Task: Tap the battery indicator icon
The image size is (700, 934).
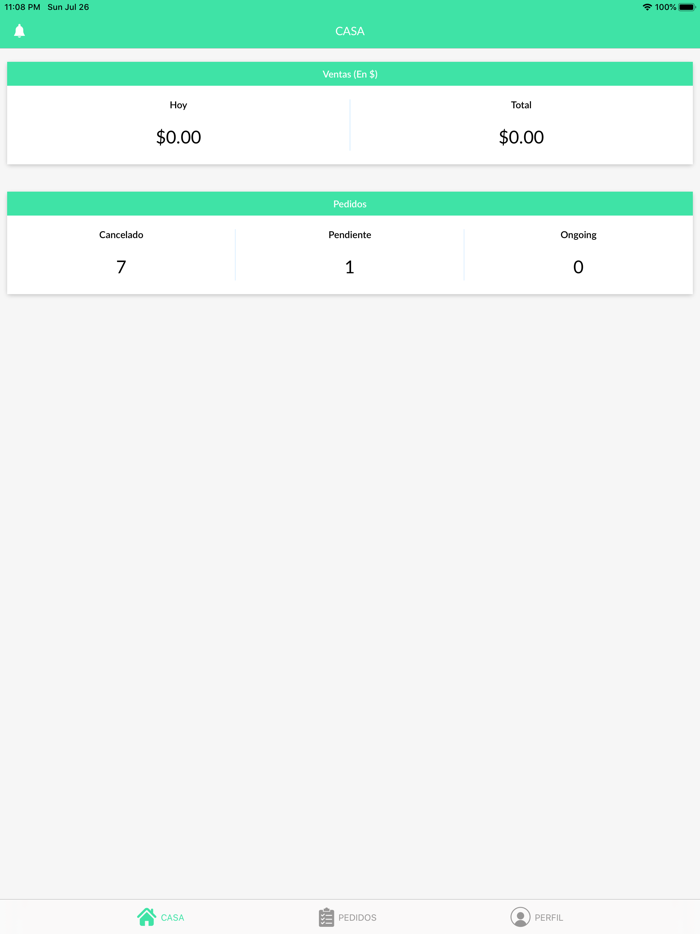Action: coord(686,7)
